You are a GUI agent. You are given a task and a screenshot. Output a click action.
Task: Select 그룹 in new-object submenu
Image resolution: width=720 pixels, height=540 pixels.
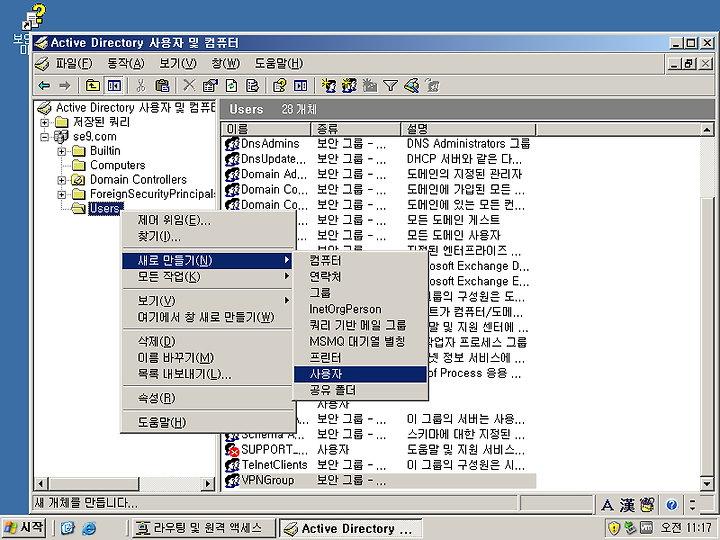tap(360, 293)
